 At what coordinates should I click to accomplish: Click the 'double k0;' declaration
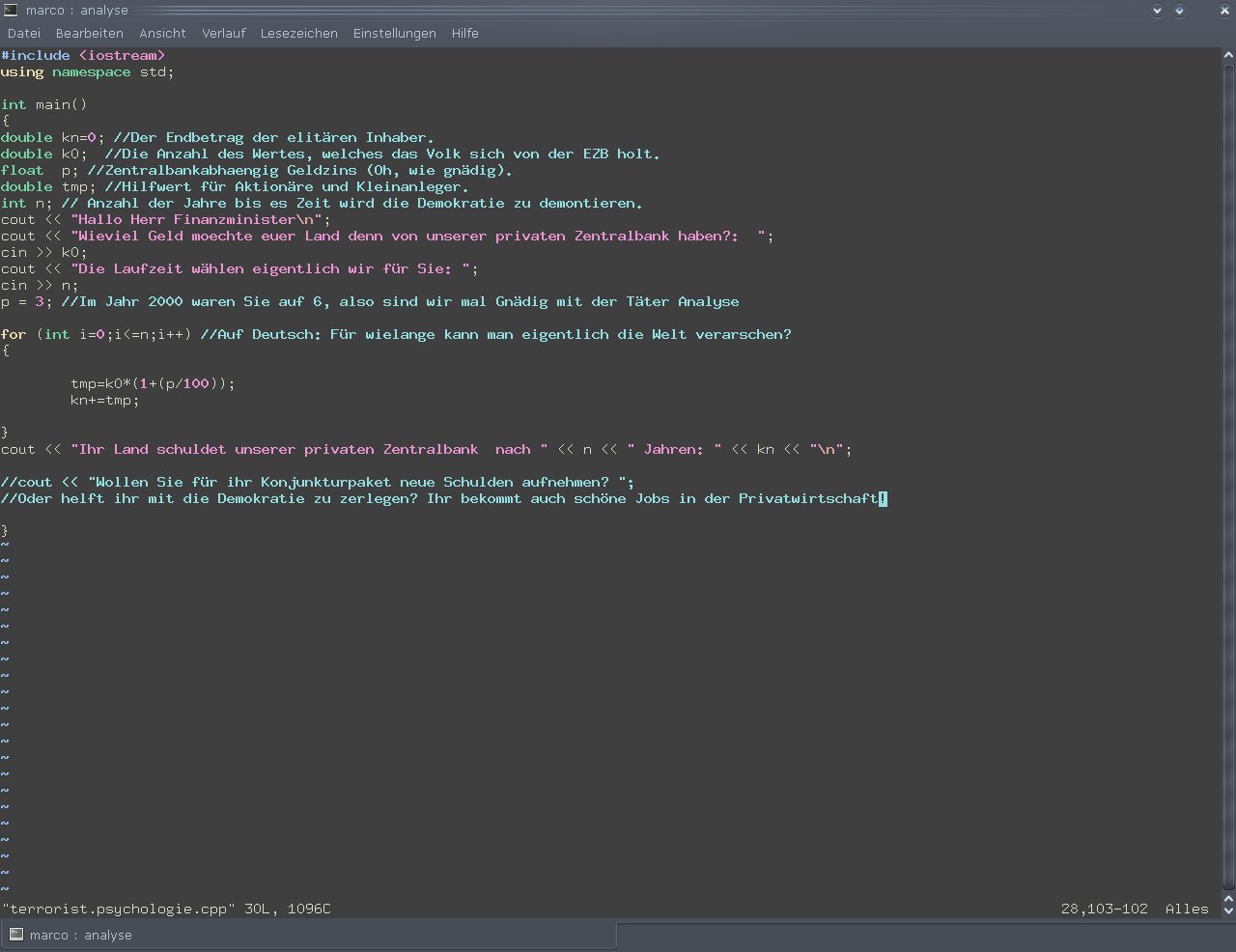[x=44, y=154]
